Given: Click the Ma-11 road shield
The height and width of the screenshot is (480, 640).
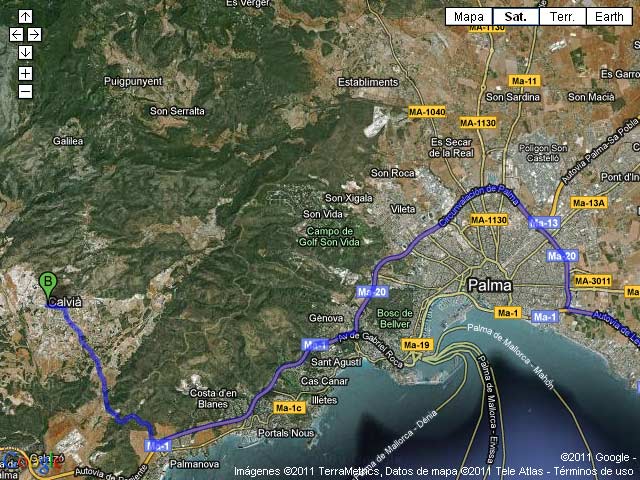Looking at the screenshot, I should (525, 80).
